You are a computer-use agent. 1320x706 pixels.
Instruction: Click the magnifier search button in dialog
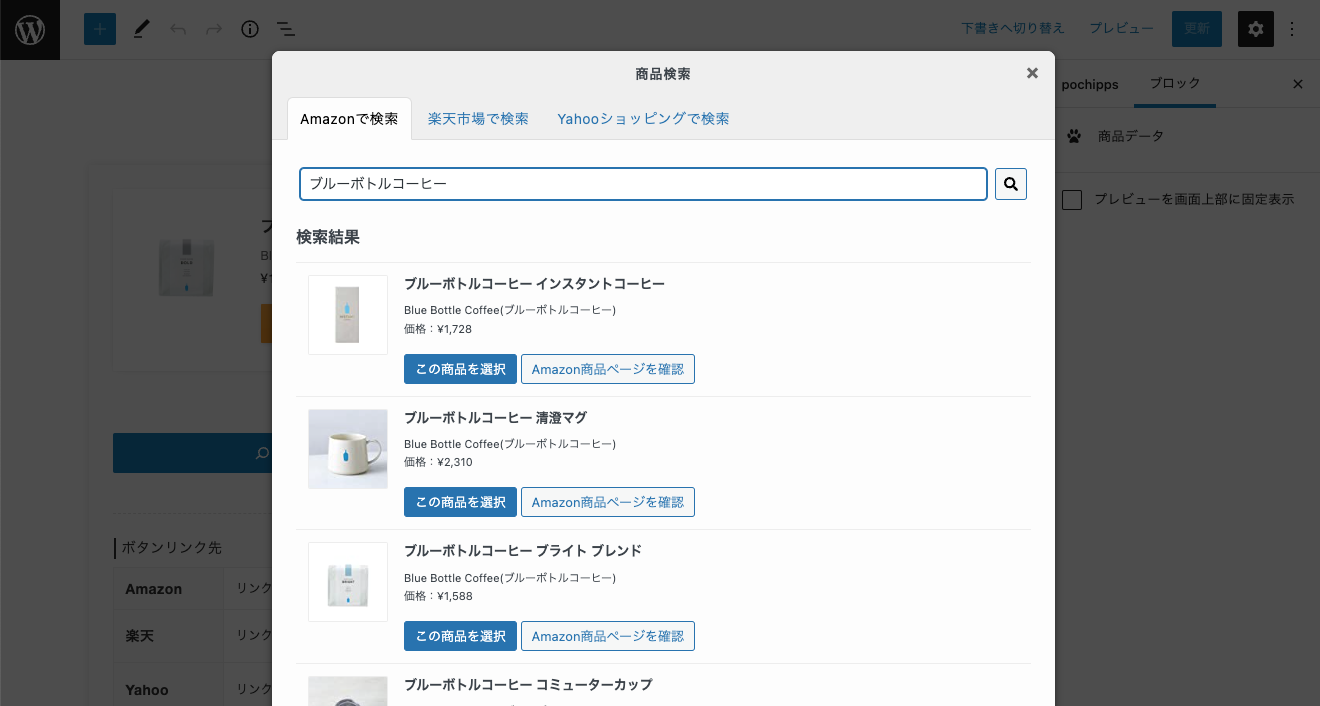click(1011, 184)
